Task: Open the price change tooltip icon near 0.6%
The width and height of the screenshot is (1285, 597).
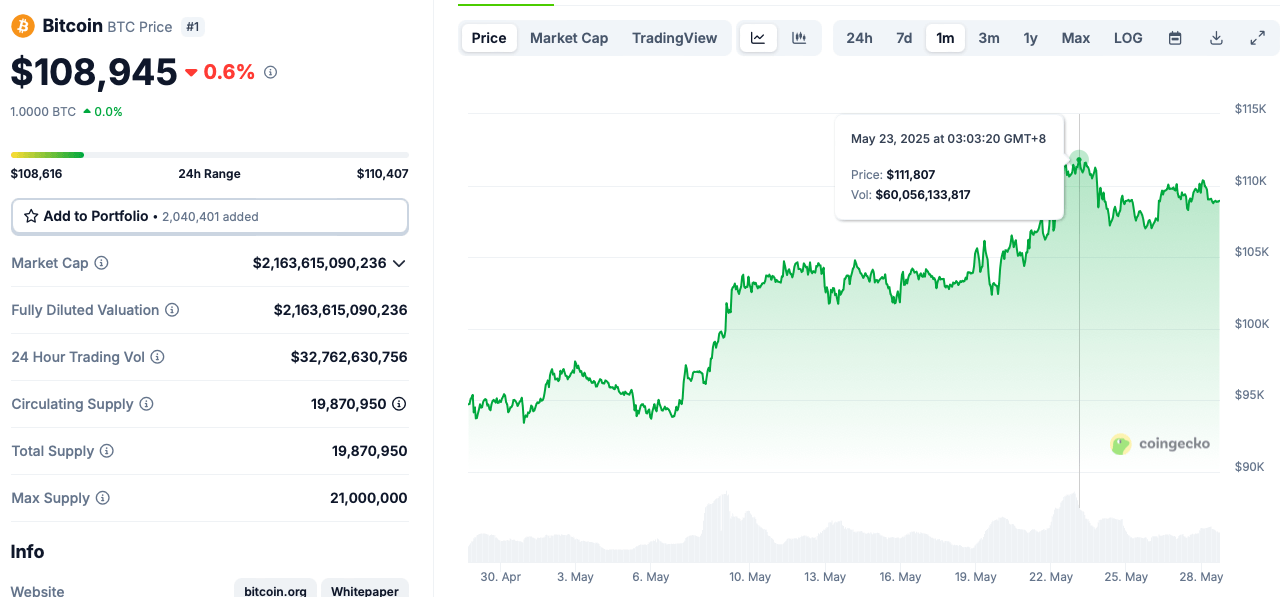Action: (269, 71)
